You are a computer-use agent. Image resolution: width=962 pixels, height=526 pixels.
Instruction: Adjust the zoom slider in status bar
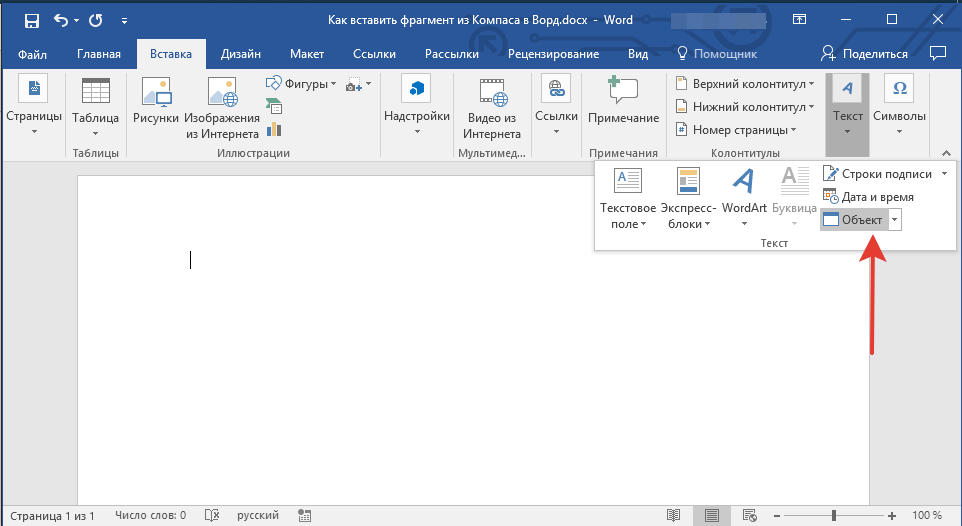(x=833, y=515)
